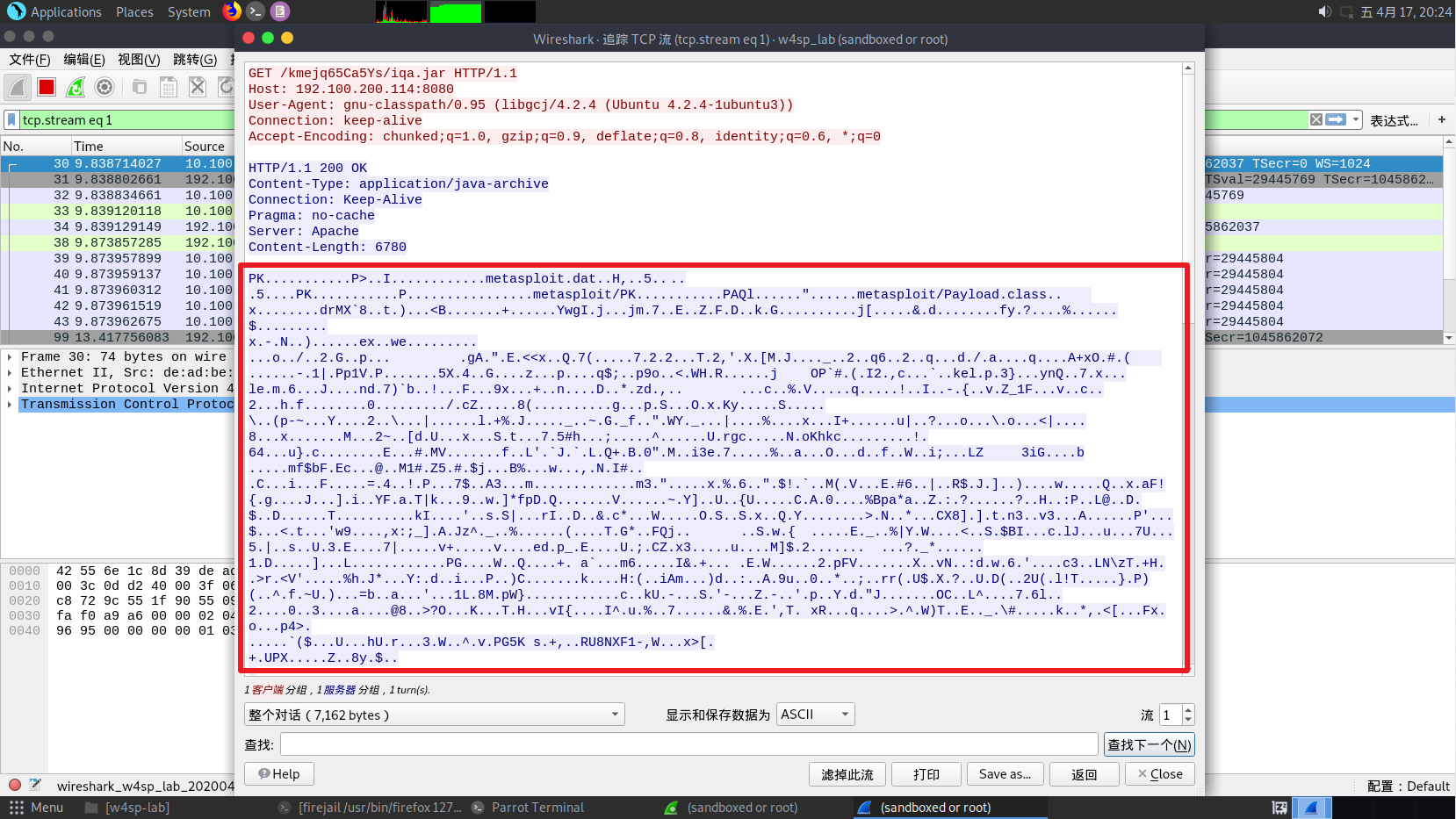The width and height of the screenshot is (1456, 819).
Task: Switch to Parrot Terminal taskbar item
Action: tap(528, 808)
